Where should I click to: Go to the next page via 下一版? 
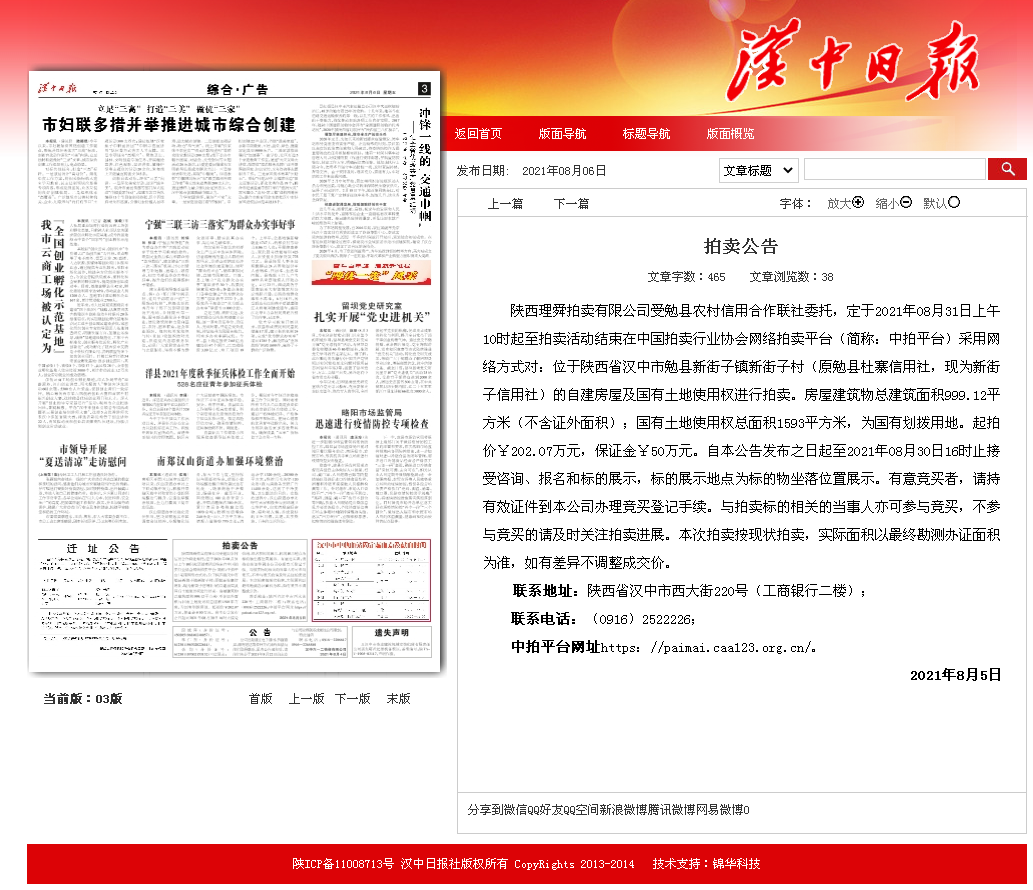pyautogui.click(x=352, y=698)
